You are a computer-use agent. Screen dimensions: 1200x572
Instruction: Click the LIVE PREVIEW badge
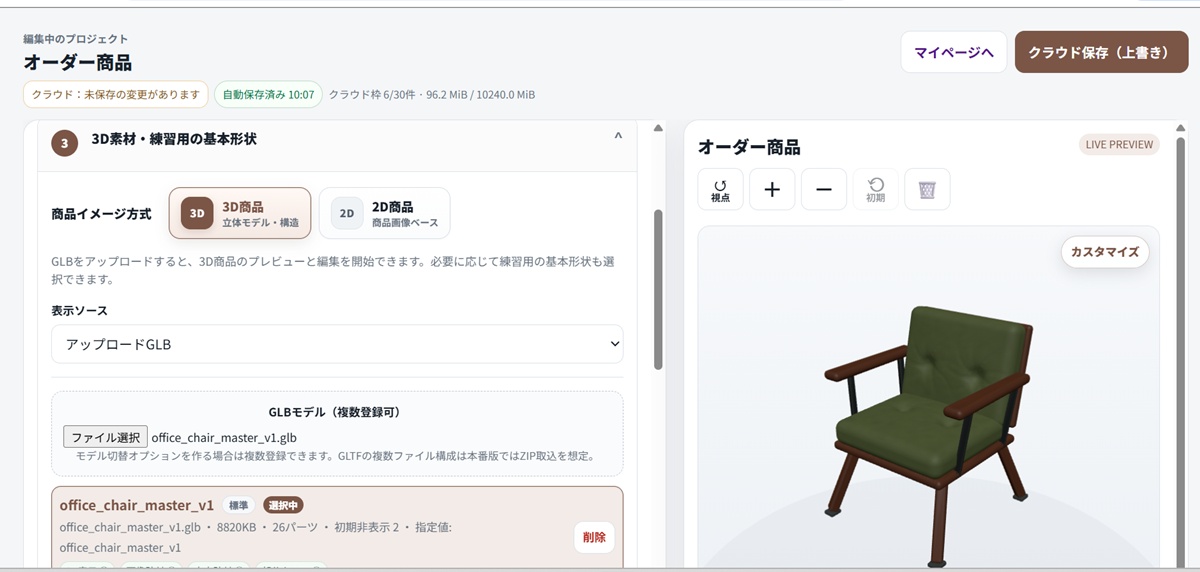click(1119, 144)
